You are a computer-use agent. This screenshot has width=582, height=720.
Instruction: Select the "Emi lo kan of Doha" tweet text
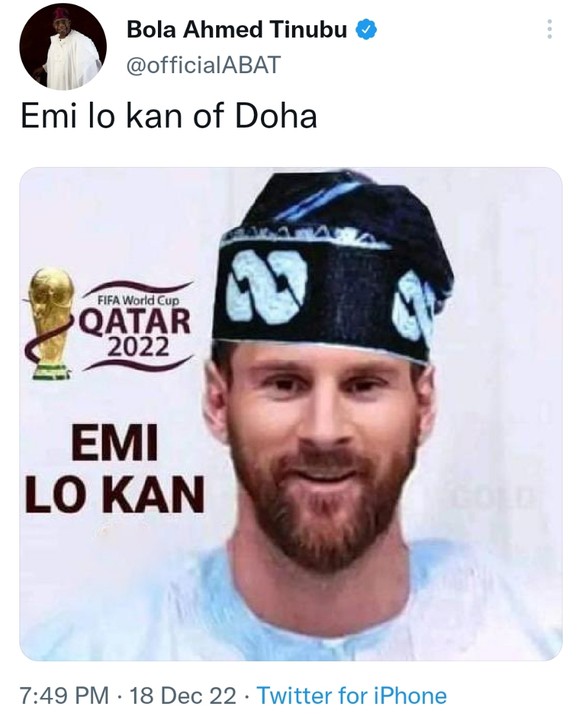coord(169,116)
